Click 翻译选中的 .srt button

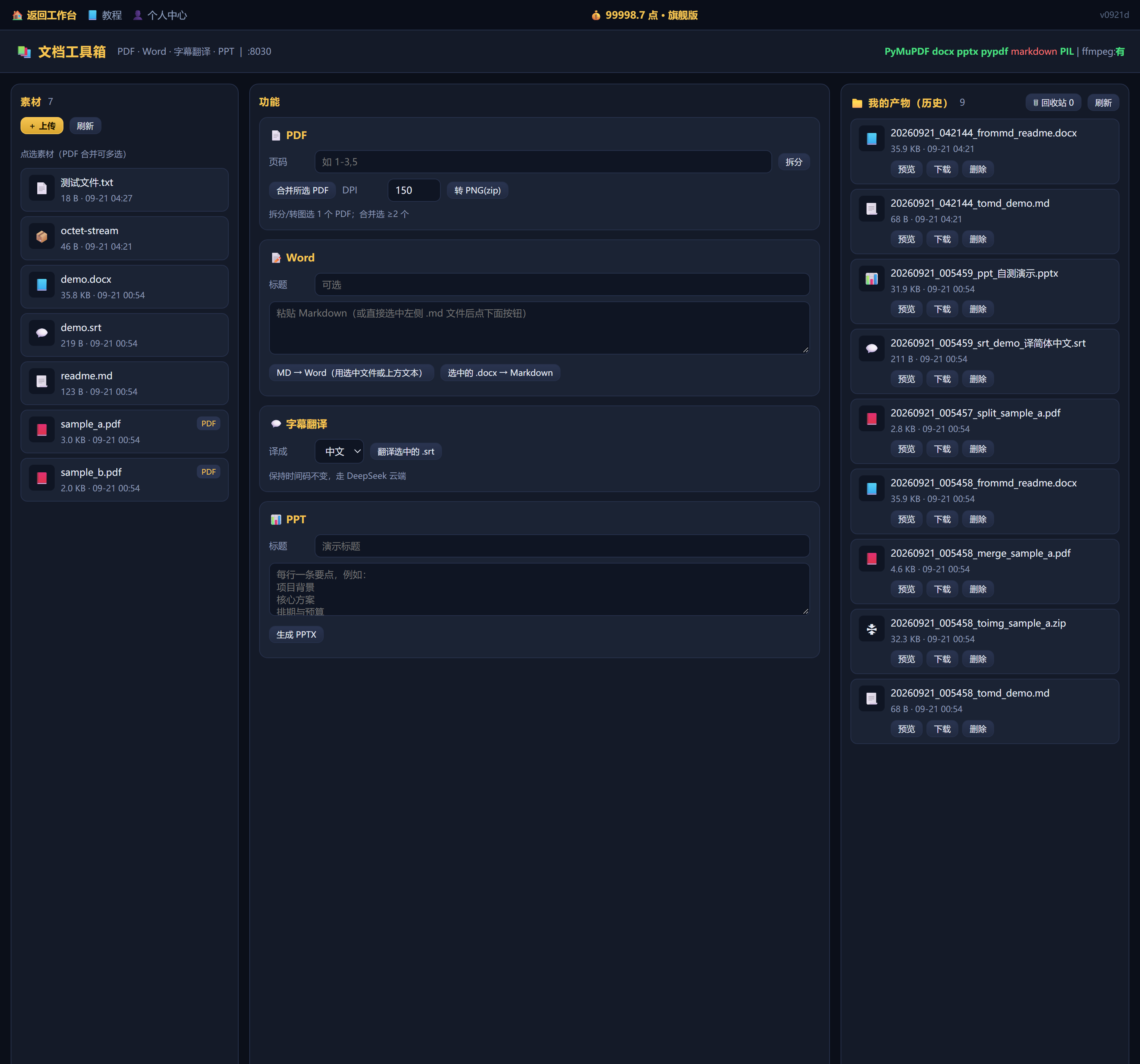click(x=405, y=451)
